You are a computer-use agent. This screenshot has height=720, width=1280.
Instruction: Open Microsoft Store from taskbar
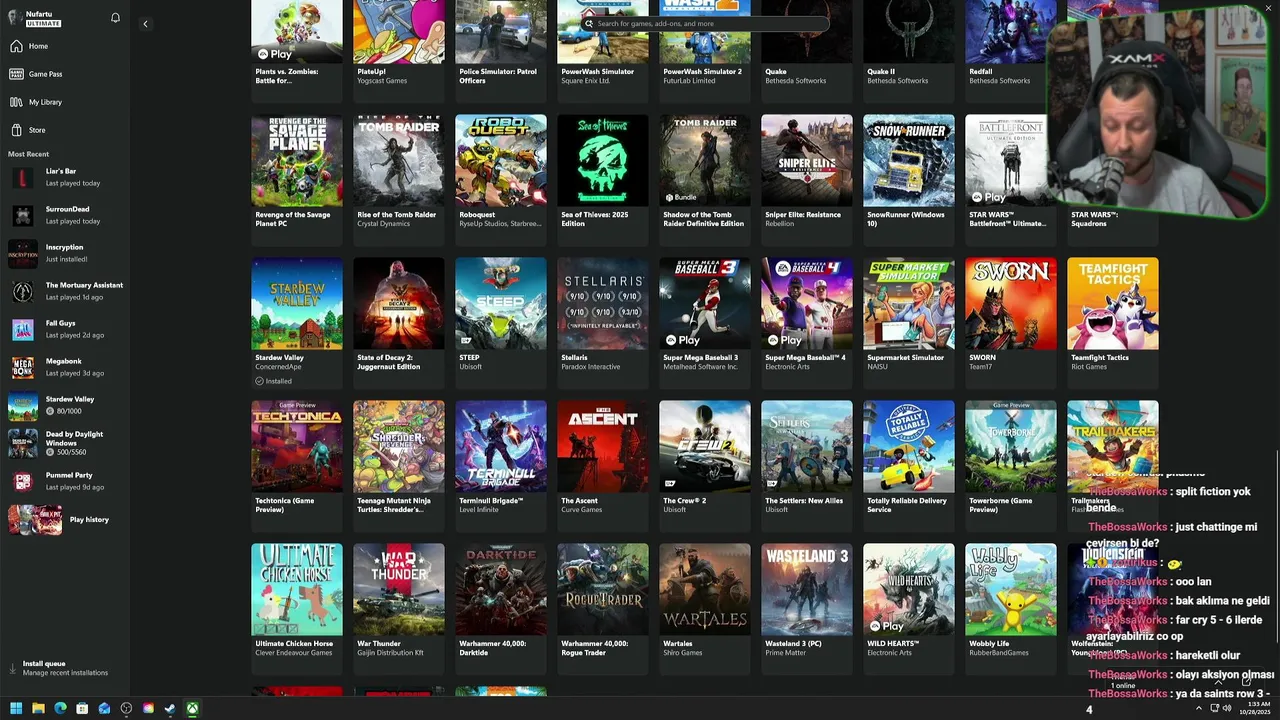coord(82,709)
